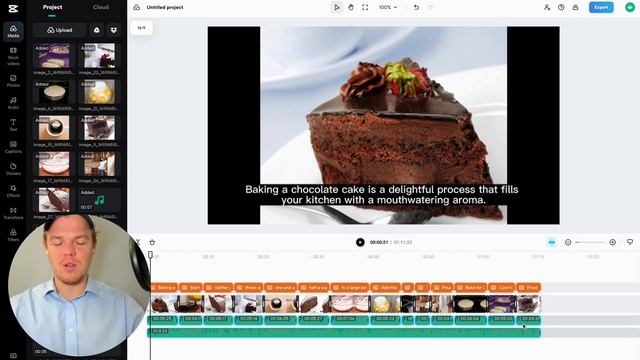Open the Photos panel in sidebar
Screen dimensions: 640x360
click(13, 81)
